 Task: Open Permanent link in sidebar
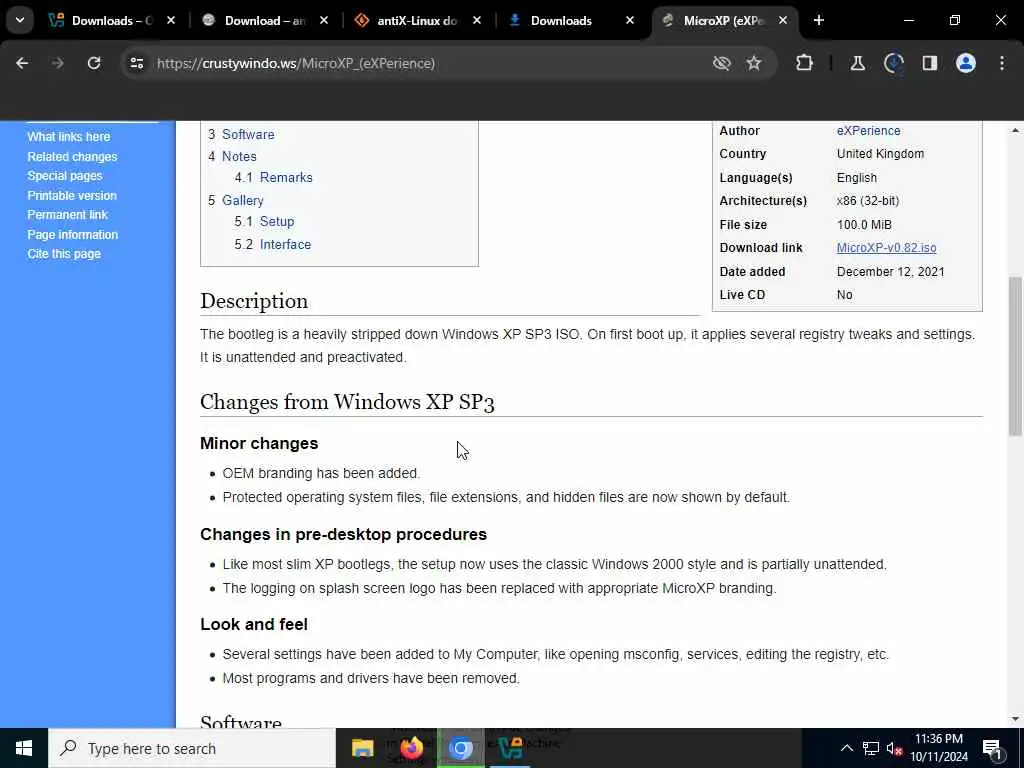point(67,215)
